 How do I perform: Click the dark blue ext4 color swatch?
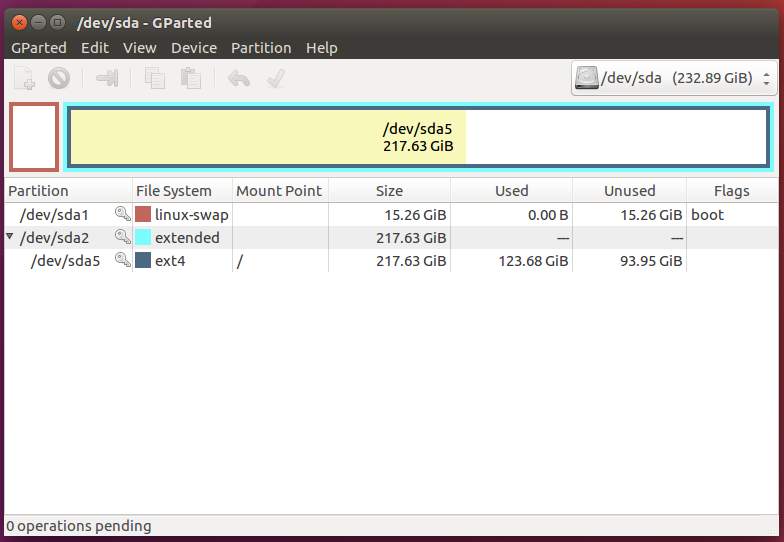143,260
